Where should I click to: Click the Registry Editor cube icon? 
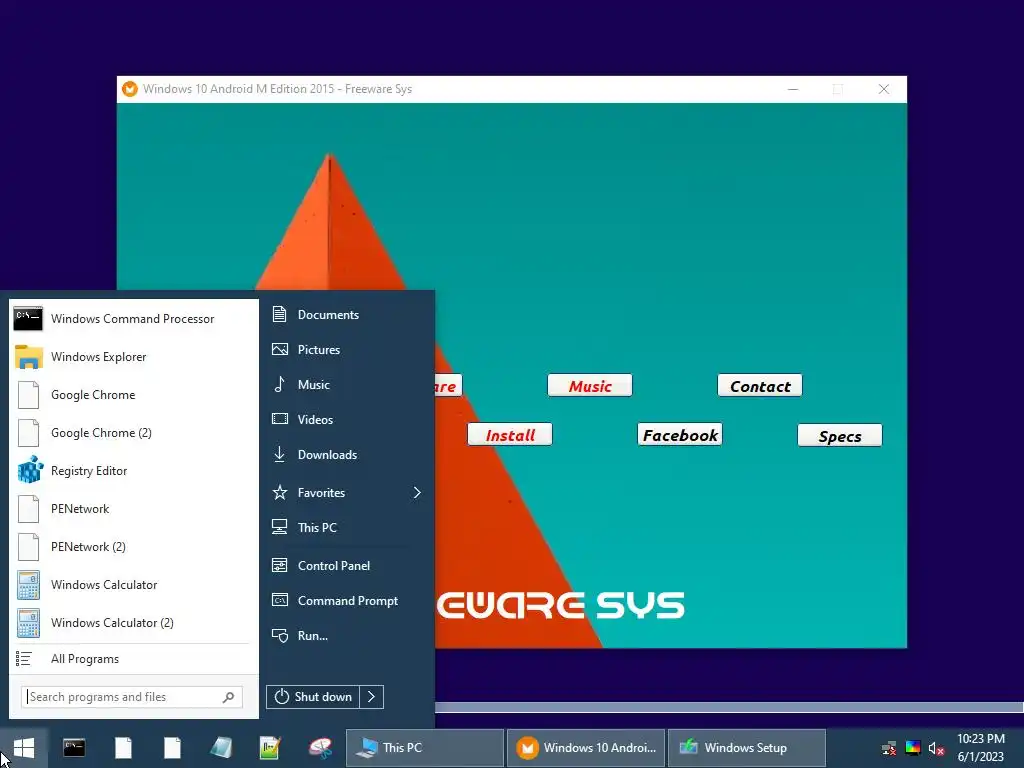29,470
